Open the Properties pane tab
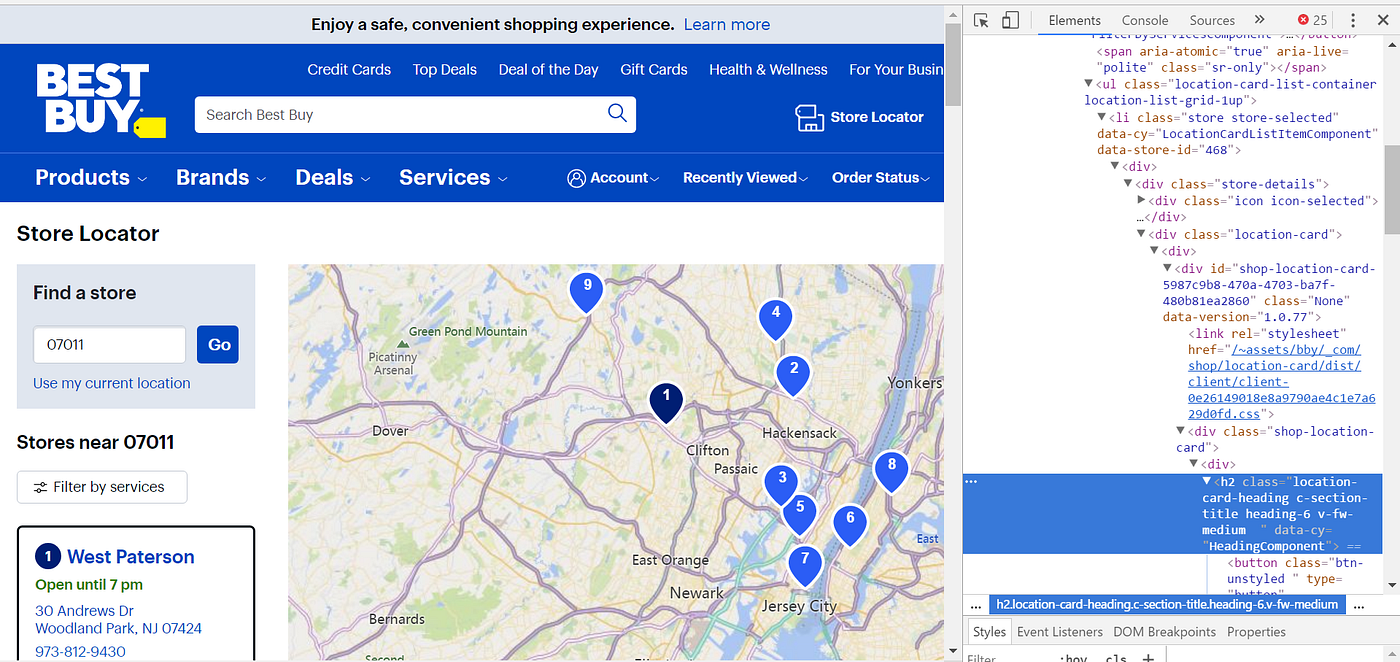This screenshot has height=662, width=1400. (1256, 632)
